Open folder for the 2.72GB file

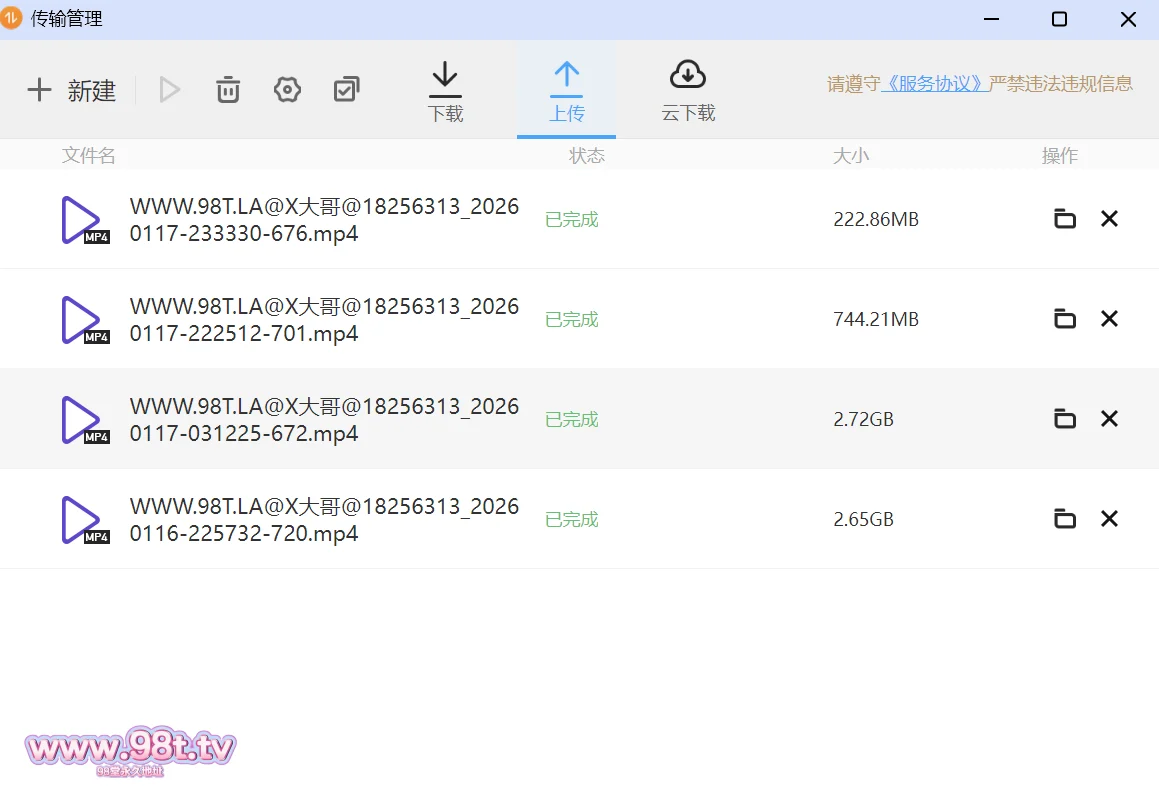[1065, 419]
